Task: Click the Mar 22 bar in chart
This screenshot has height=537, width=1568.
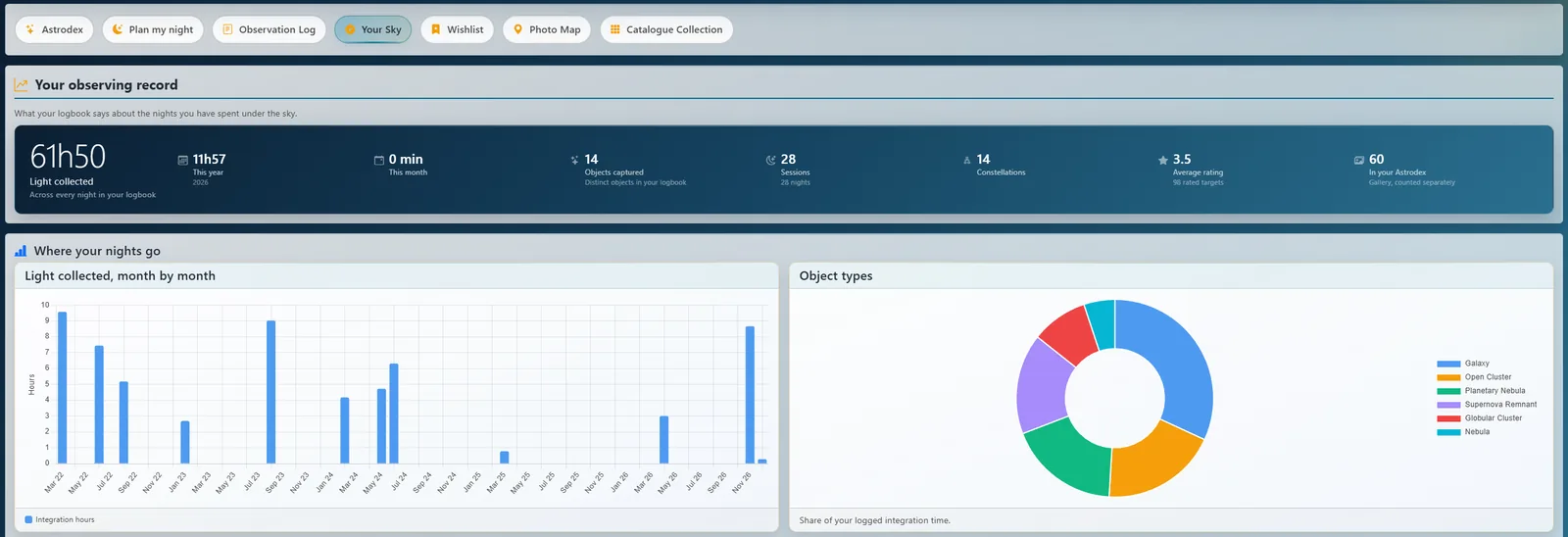Action: coord(63,387)
